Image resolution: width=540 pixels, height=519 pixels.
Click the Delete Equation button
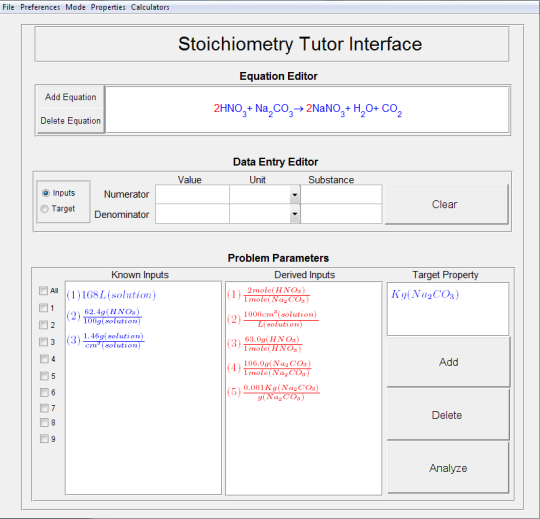(71, 121)
